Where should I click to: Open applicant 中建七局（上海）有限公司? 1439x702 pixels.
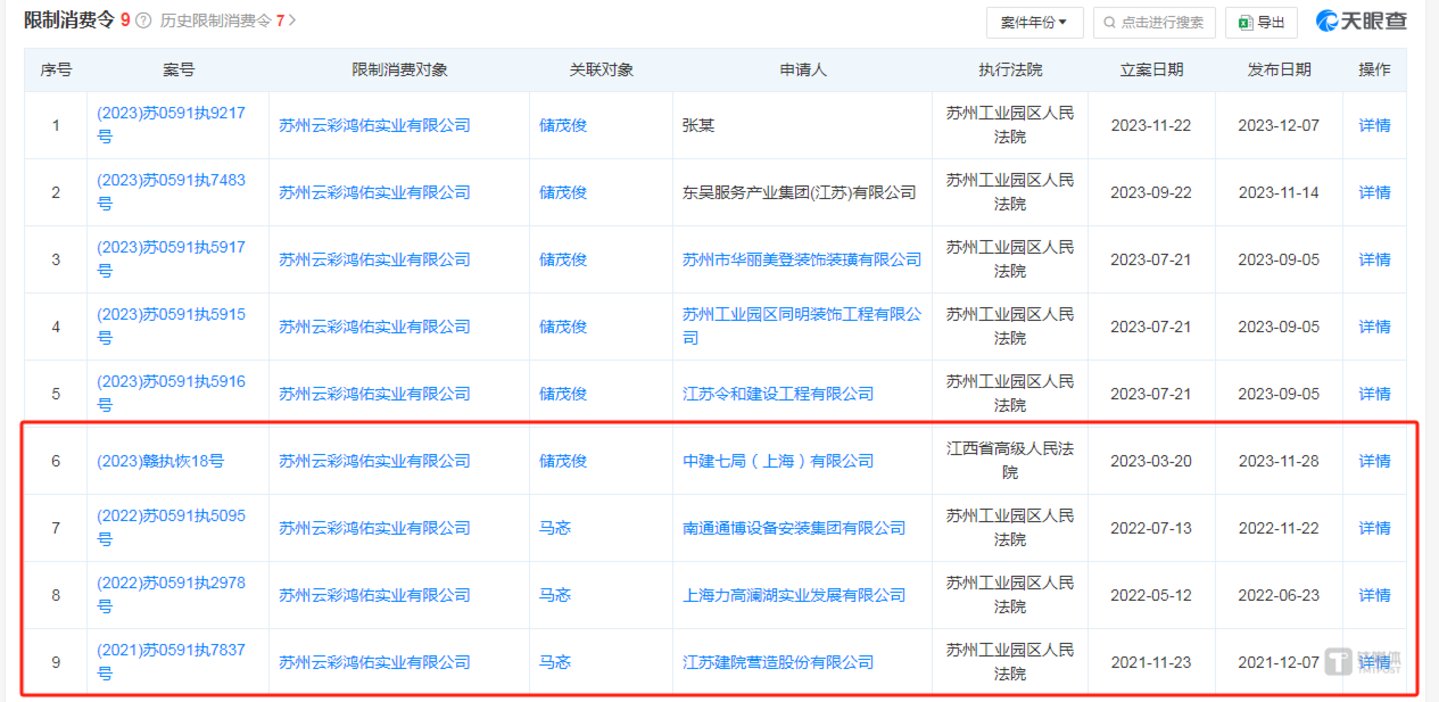[x=777, y=461]
